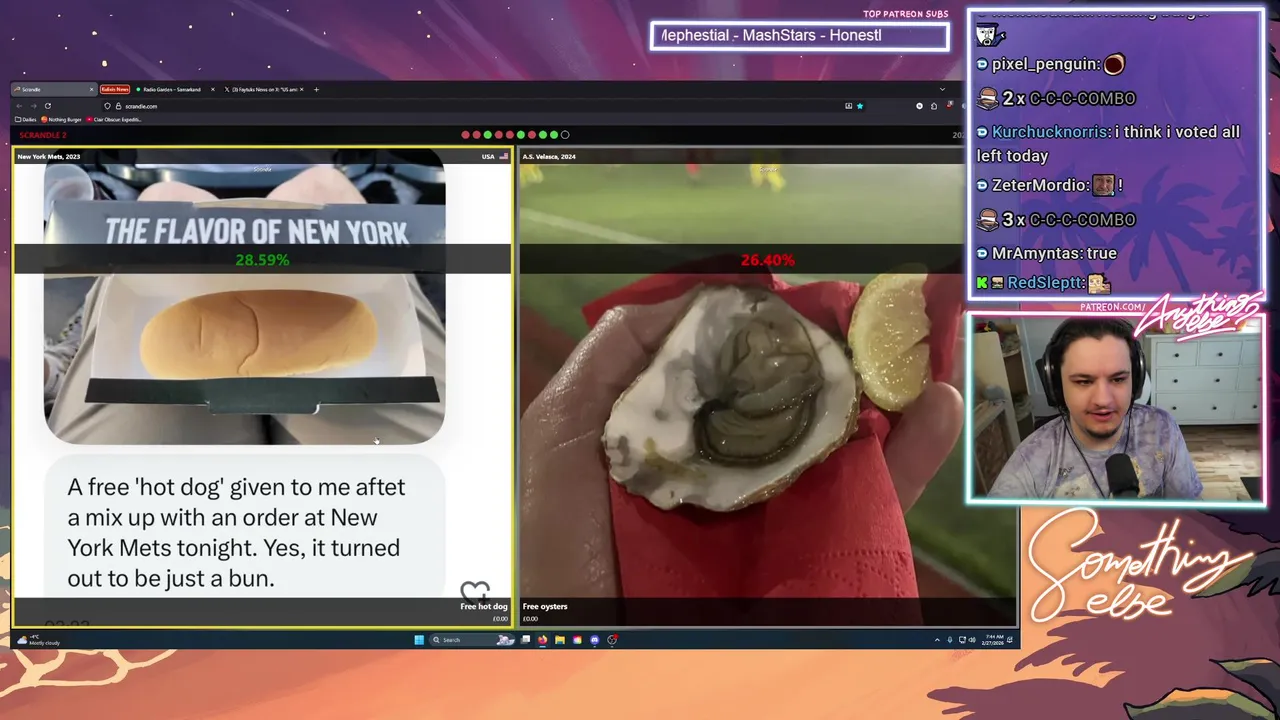Viewport: 1280px width, 720px height.
Task: Show hidden system tray icons
Action: tap(937, 640)
